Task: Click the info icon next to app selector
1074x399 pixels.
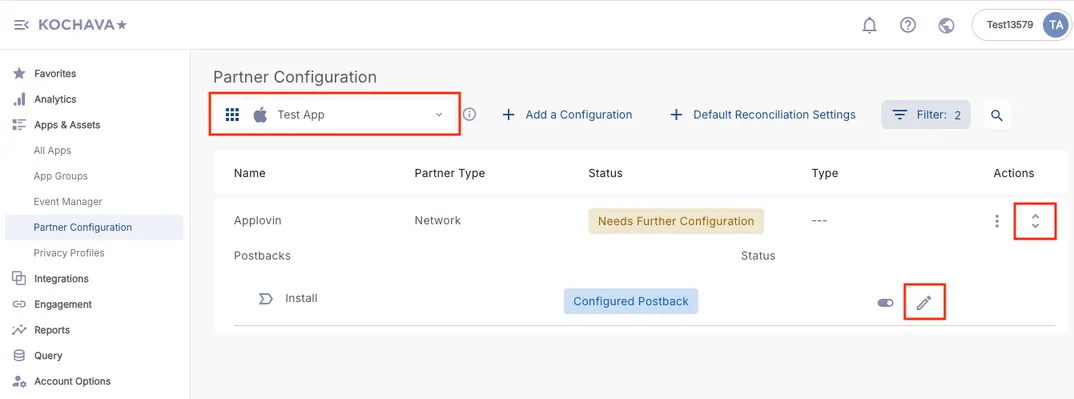Action: 469,114
